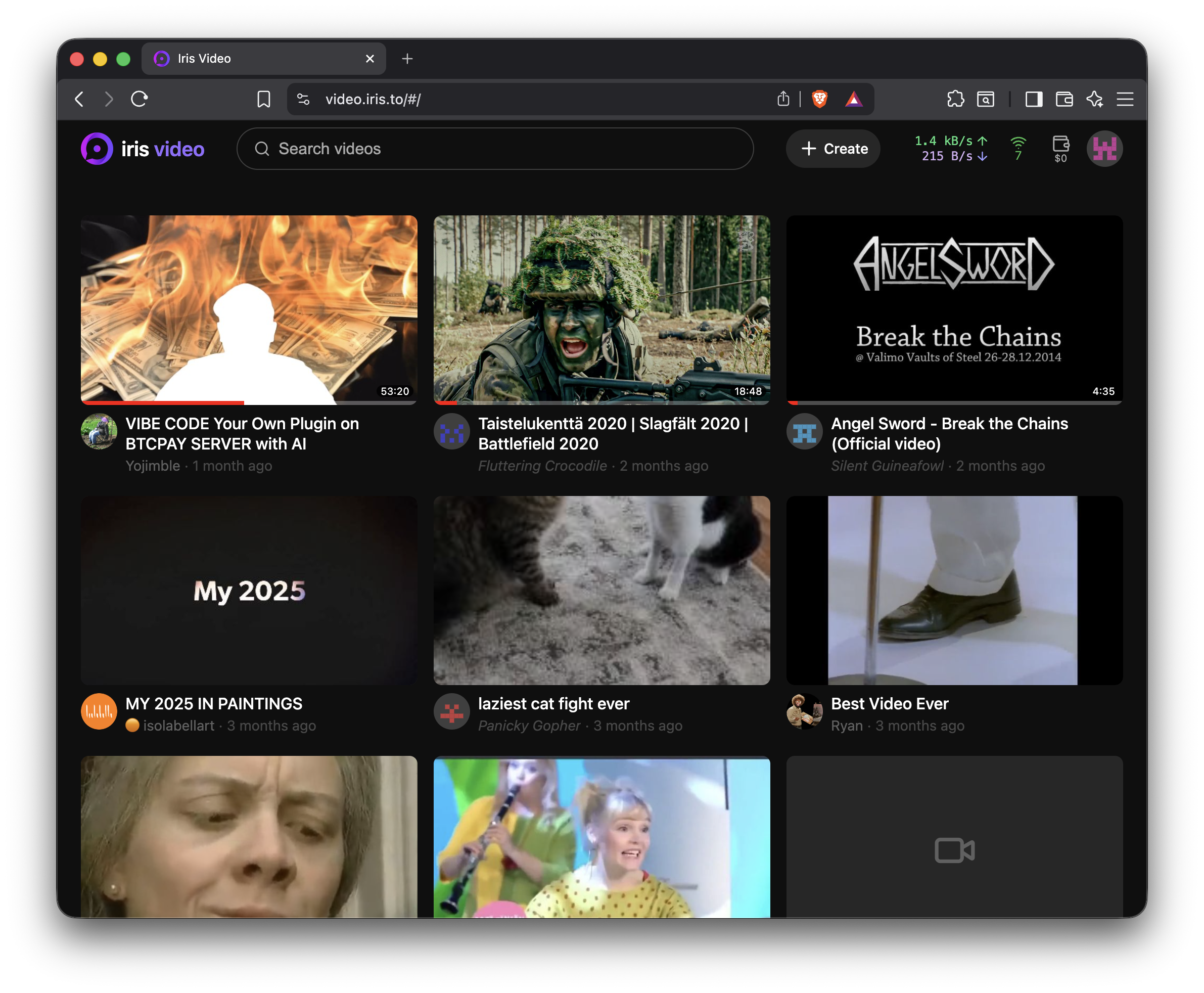Viewport: 1204px width, 993px height.
Task: Toggle the browser sidebar panel
Action: 1034,100
